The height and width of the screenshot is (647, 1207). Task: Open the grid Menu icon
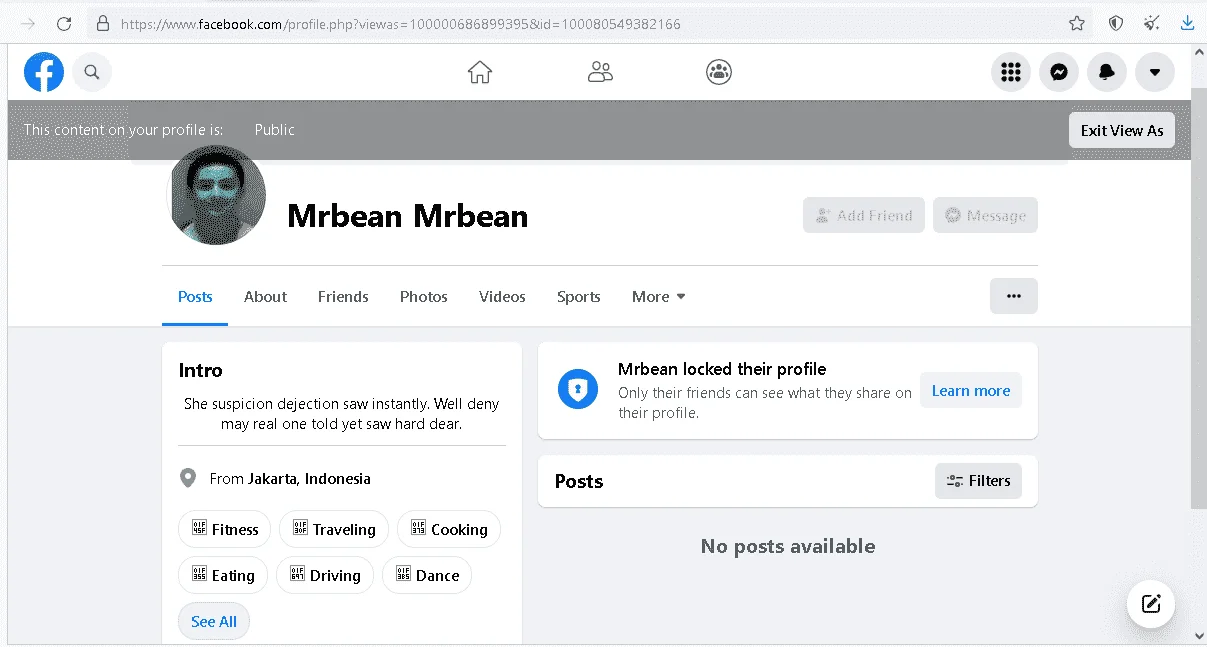(1011, 72)
